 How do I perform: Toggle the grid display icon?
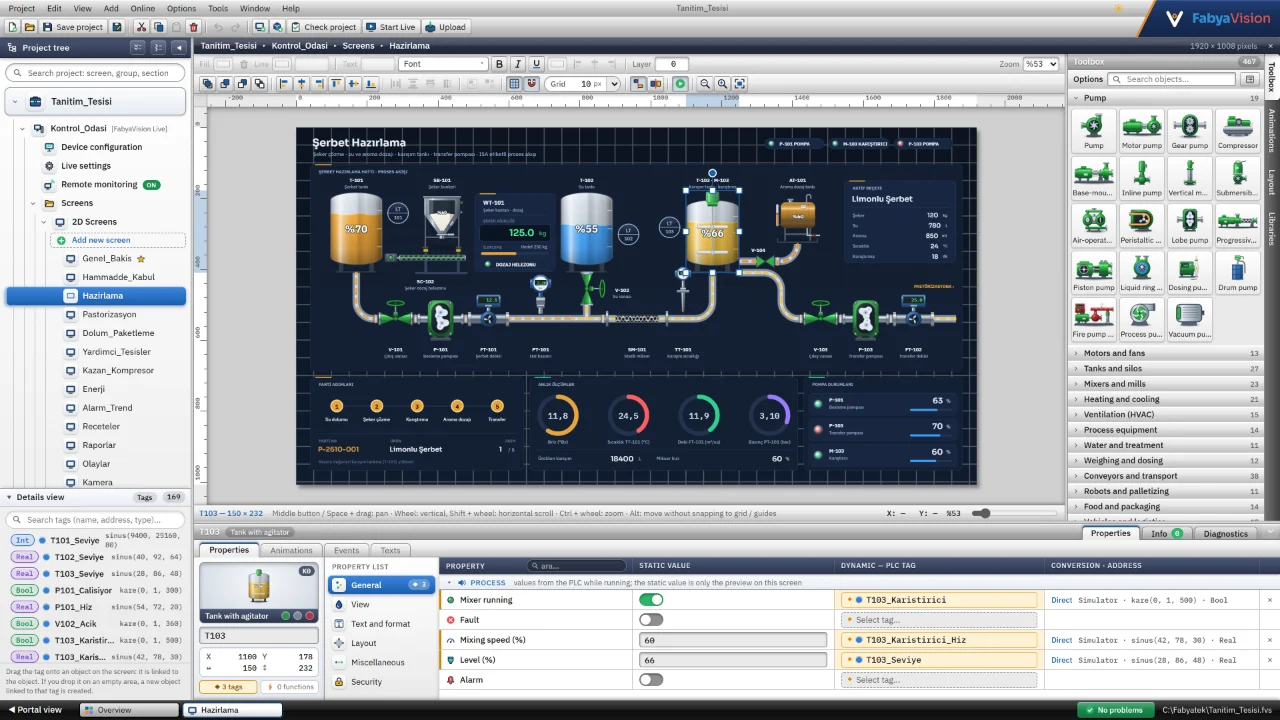(x=514, y=84)
